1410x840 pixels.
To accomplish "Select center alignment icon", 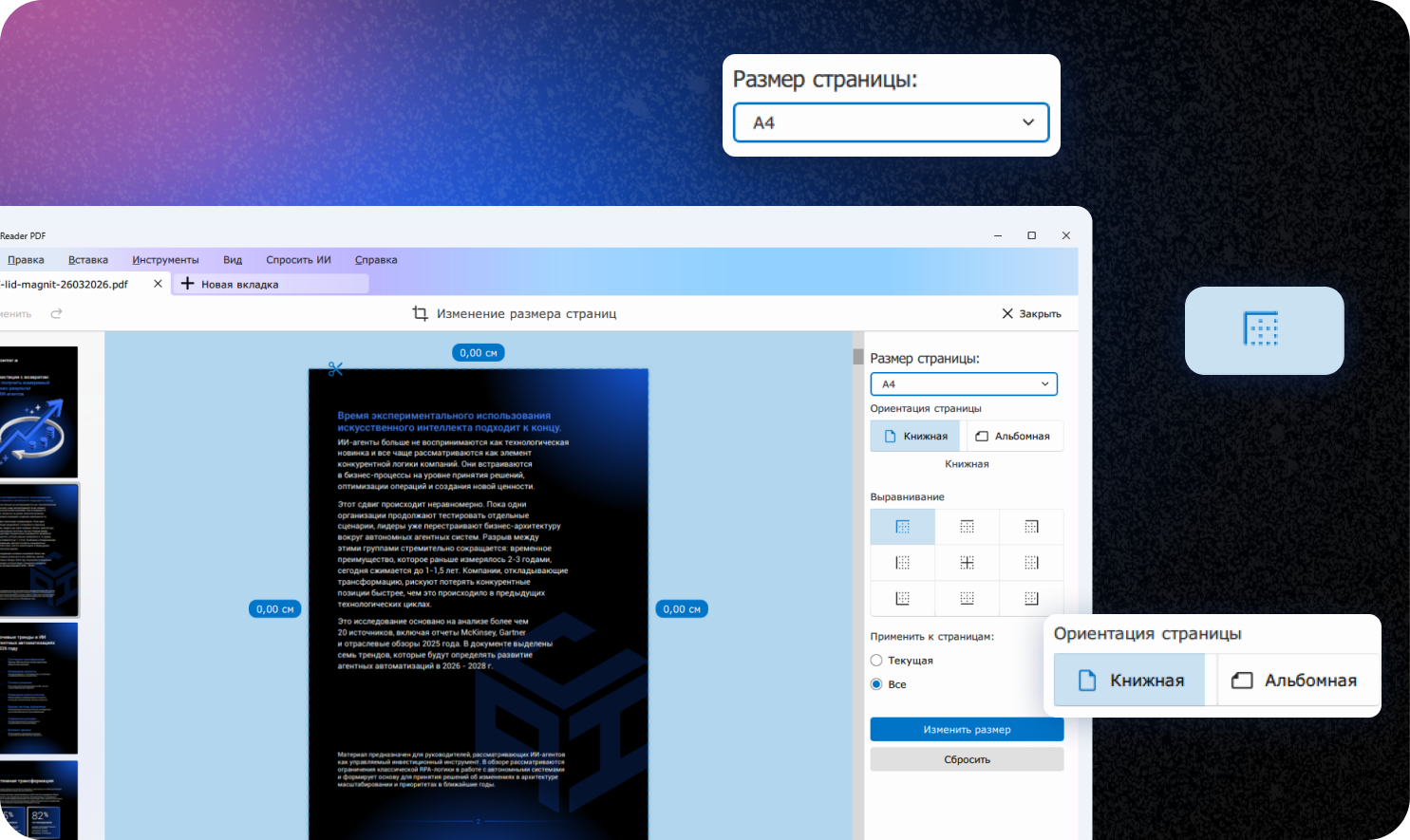I will 967,563.
